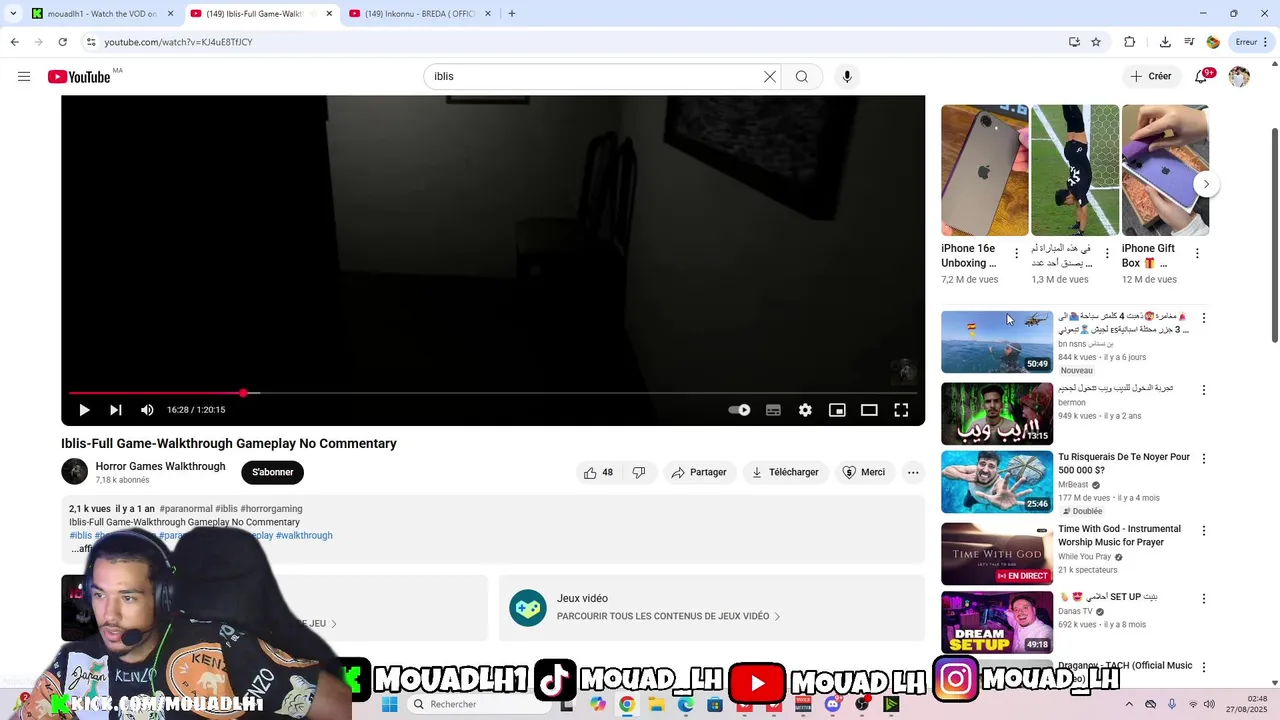Open the Horror Games Walkthrough channel name
Viewport: 1280px width, 720px height.
pyautogui.click(x=160, y=466)
